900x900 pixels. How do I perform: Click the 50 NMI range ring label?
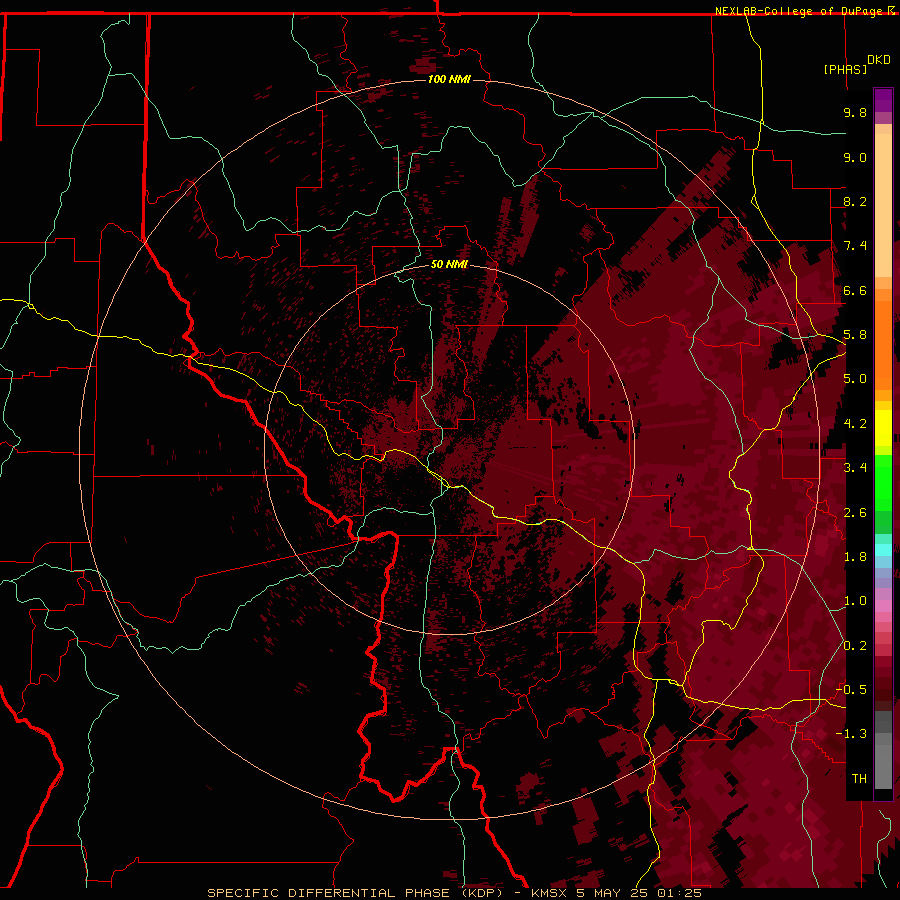coord(449,264)
